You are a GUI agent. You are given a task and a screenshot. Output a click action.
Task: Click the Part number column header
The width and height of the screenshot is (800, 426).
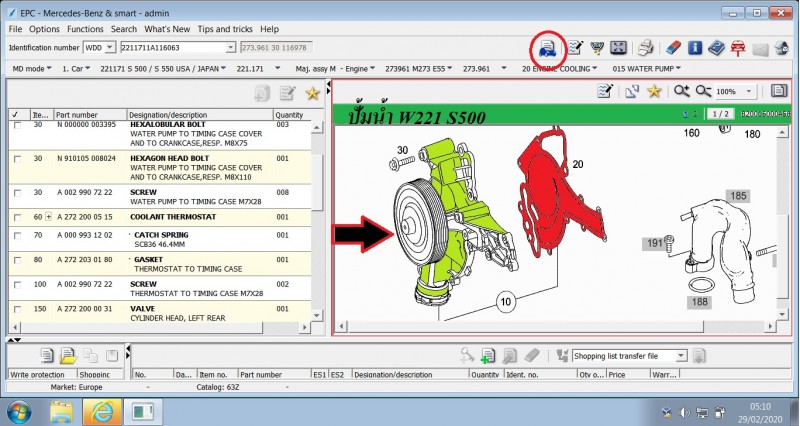[90, 115]
